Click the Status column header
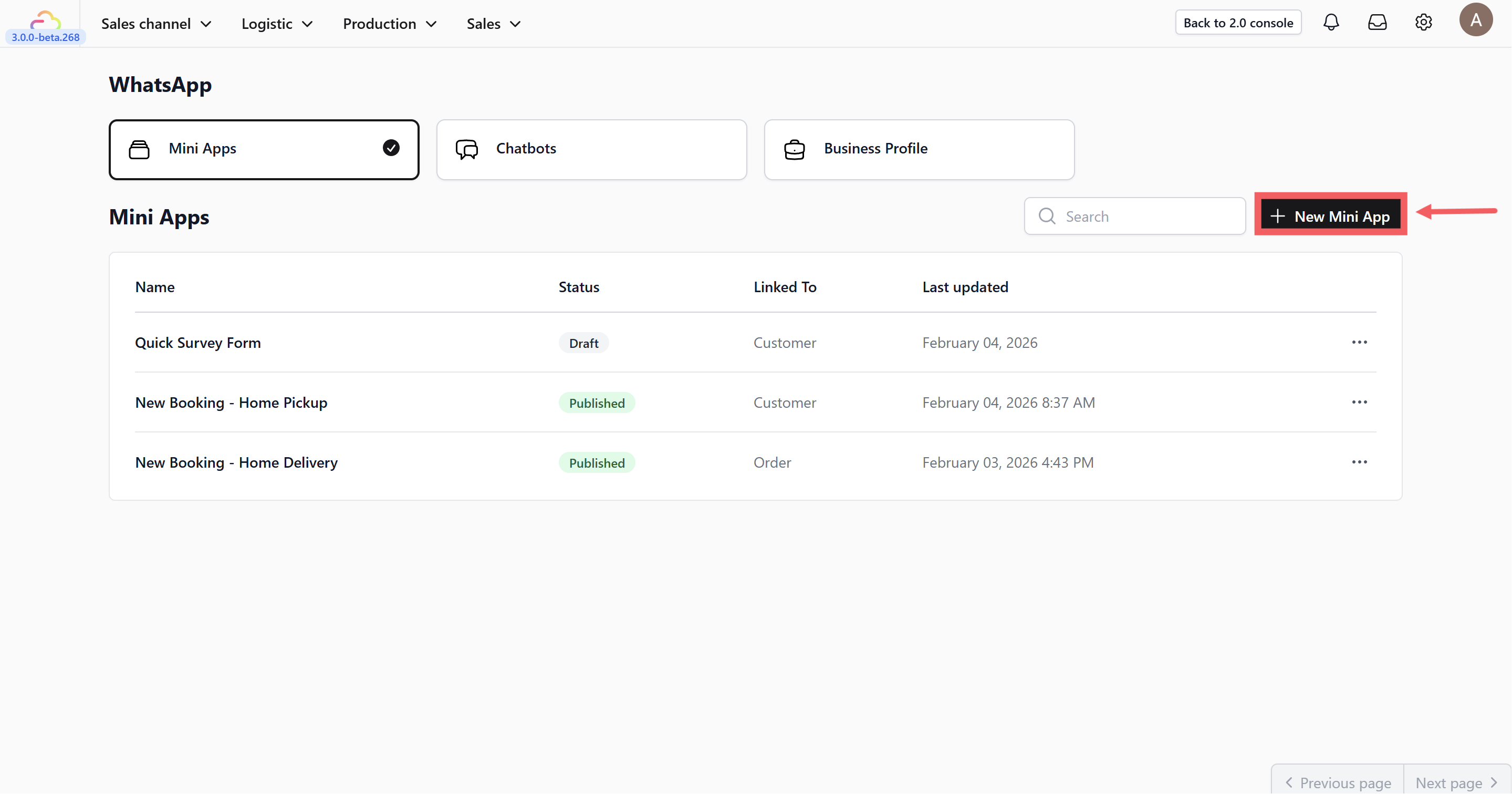The width and height of the screenshot is (1512, 794). click(x=579, y=286)
